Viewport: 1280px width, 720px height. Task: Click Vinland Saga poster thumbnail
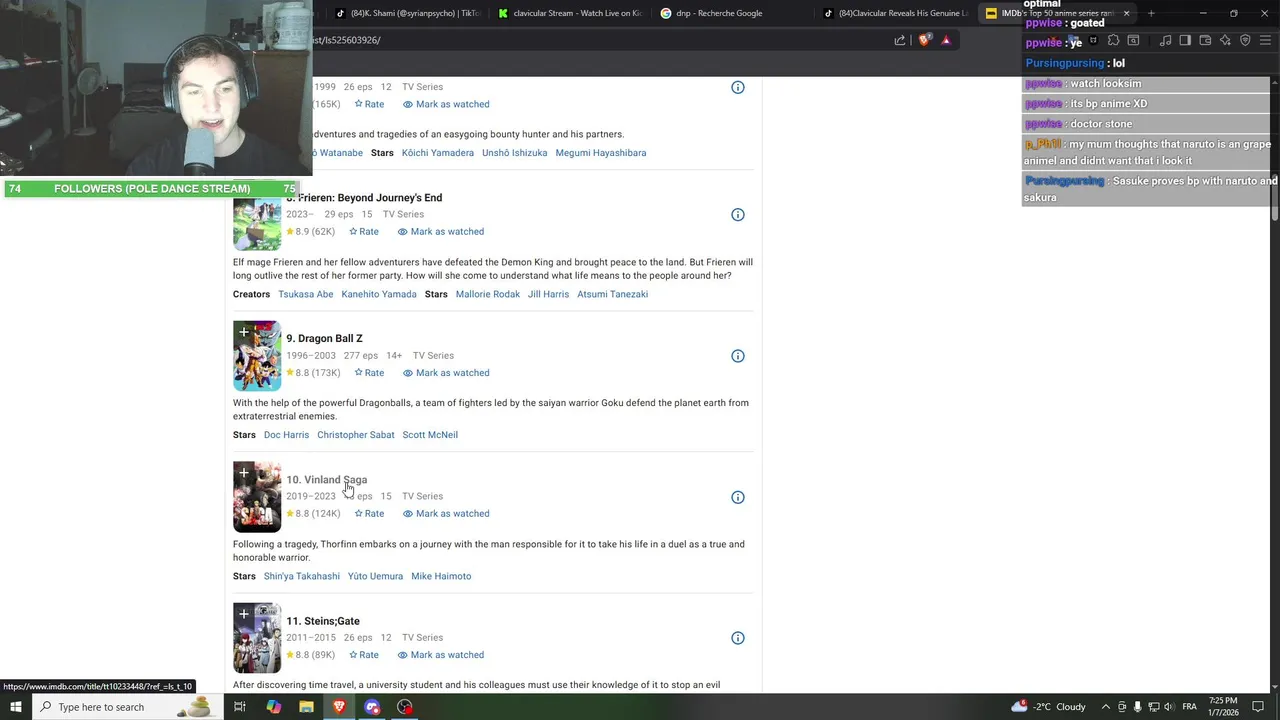[x=257, y=497]
